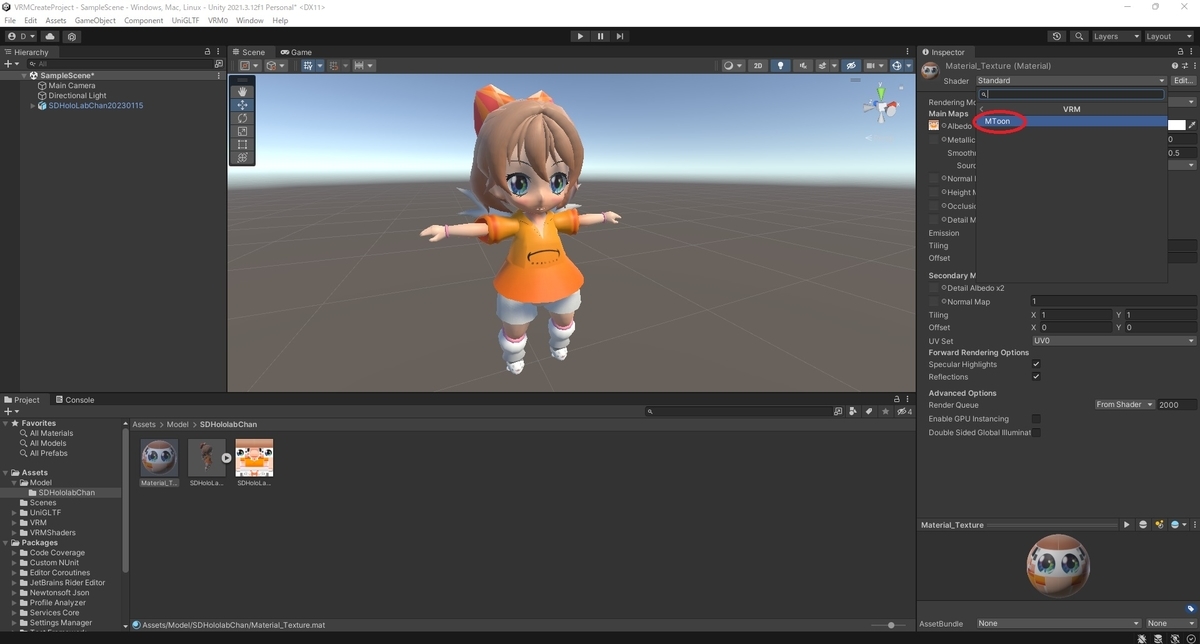1200x644 pixels.
Task: Click Assets in Project breadcrumb
Action: 144,425
